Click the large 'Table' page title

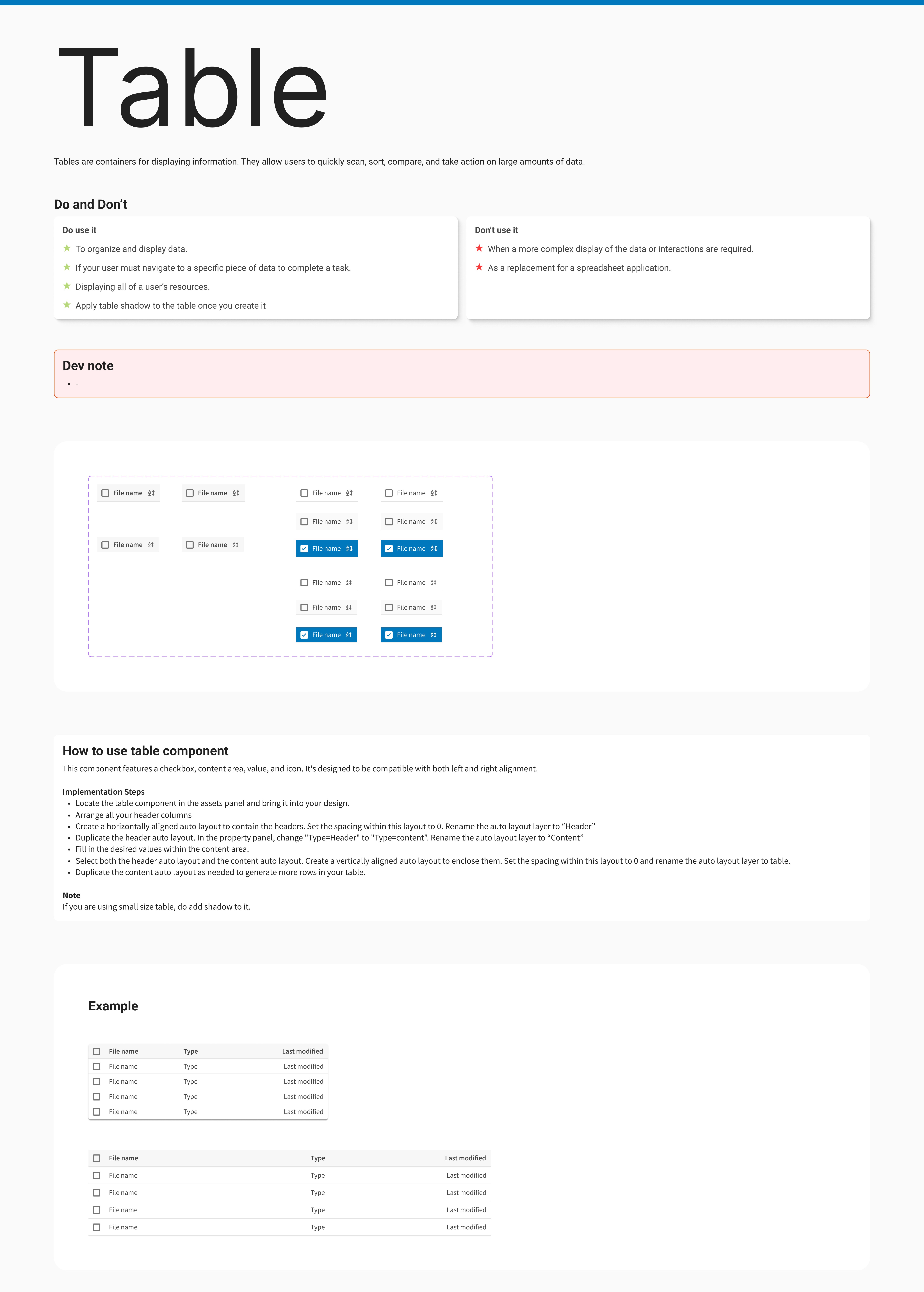click(x=193, y=88)
